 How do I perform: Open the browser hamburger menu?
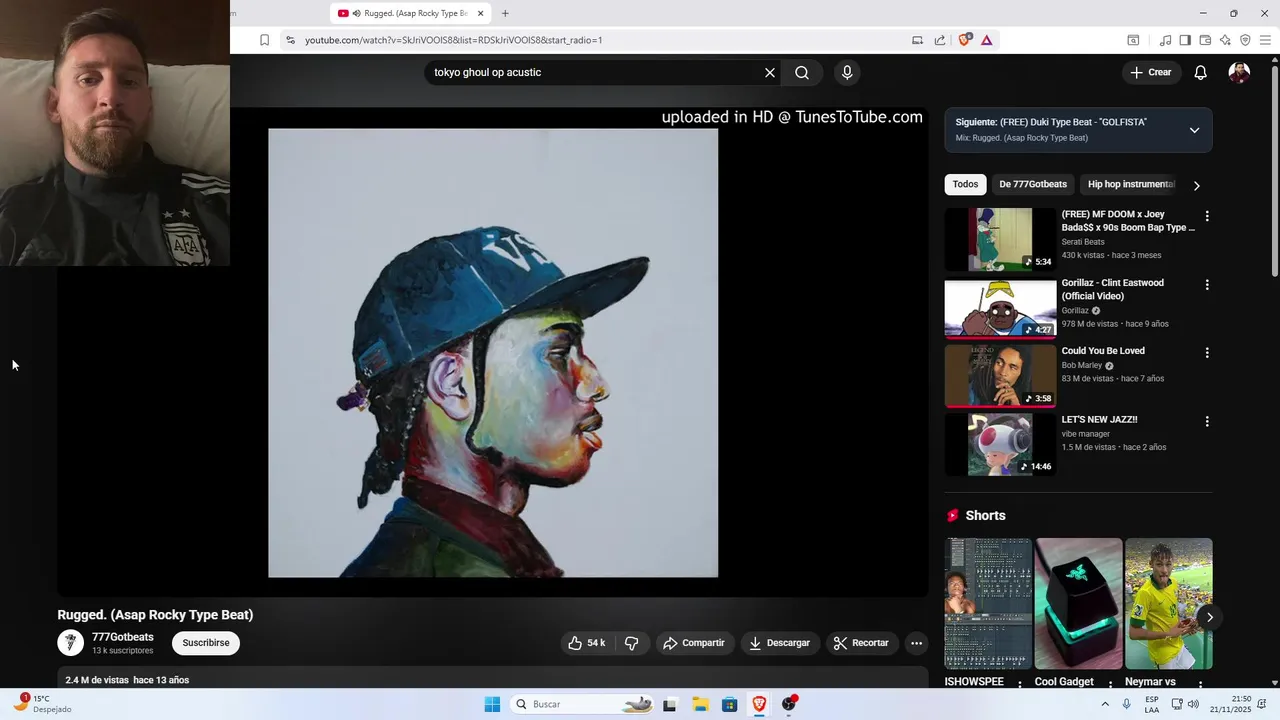pyautogui.click(x=1266, y=40)
